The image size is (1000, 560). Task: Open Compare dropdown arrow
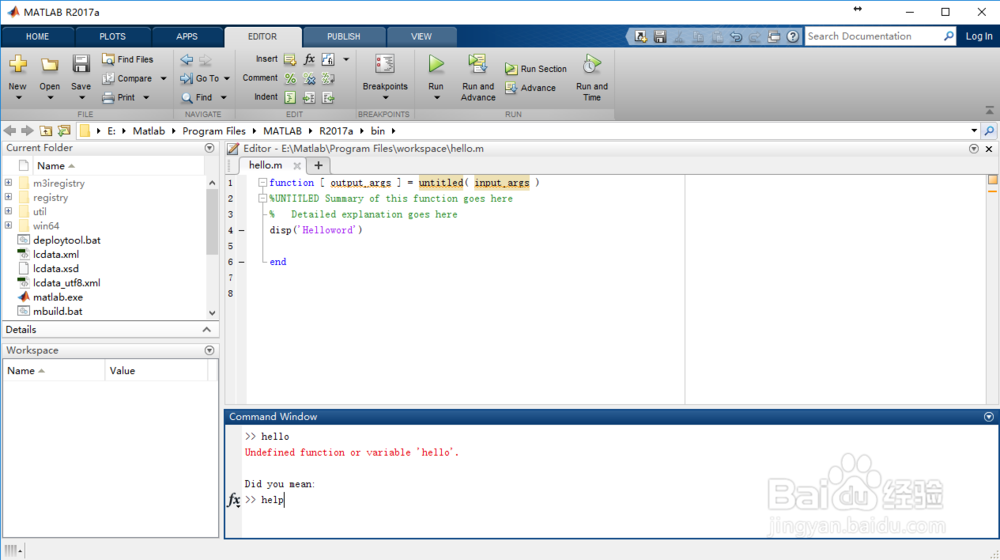(x=163, y=78)
